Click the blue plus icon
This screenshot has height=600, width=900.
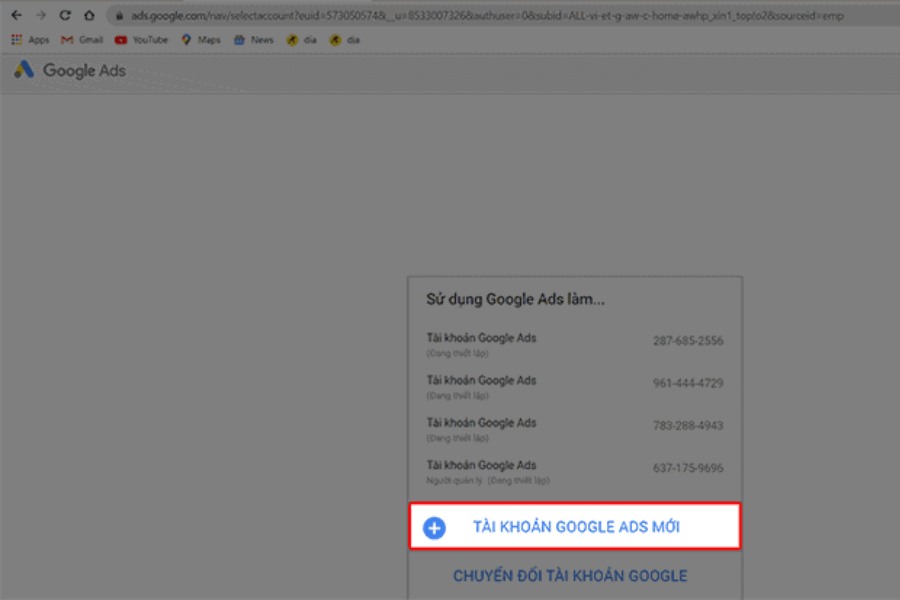pyautogui.click(x=435, y=528)
